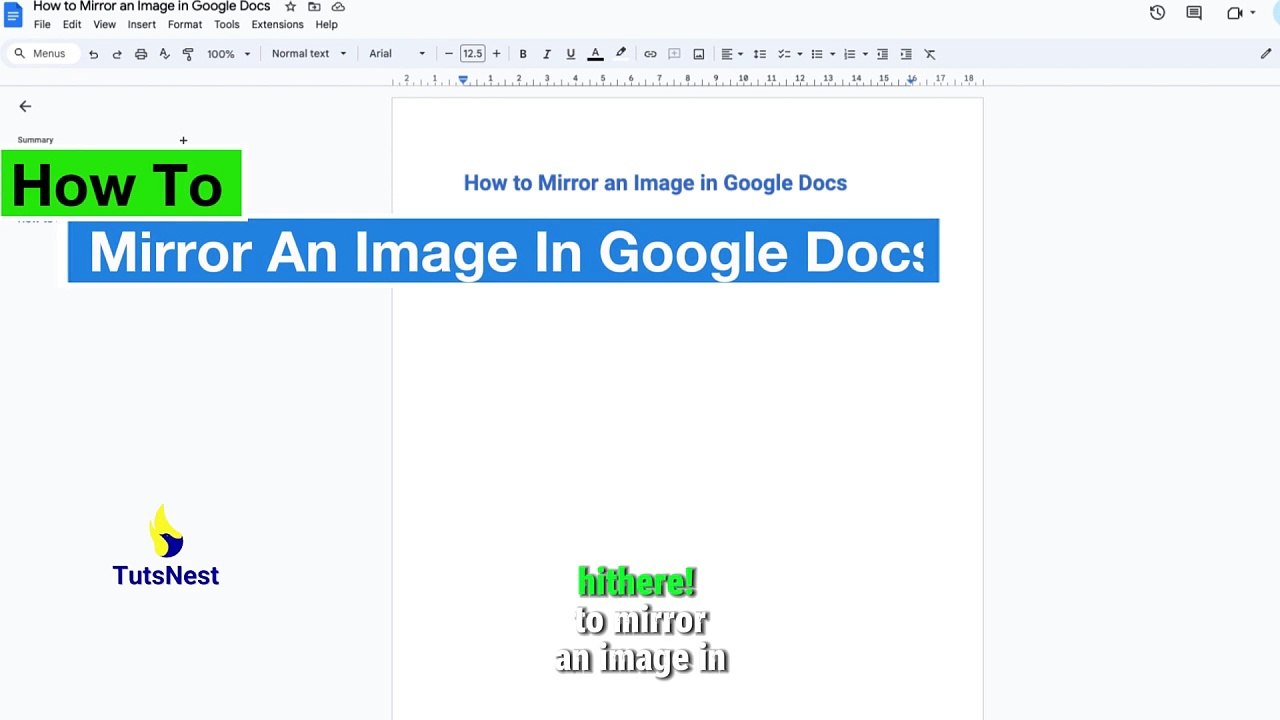This screenshot has height=720, width=1280.
Task: Open the File menu
Action: coord(42,25)
